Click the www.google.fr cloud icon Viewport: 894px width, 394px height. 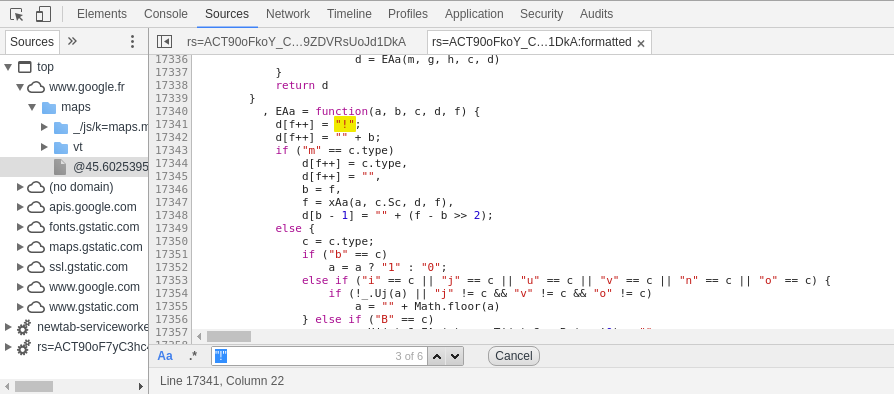point(36,87)
